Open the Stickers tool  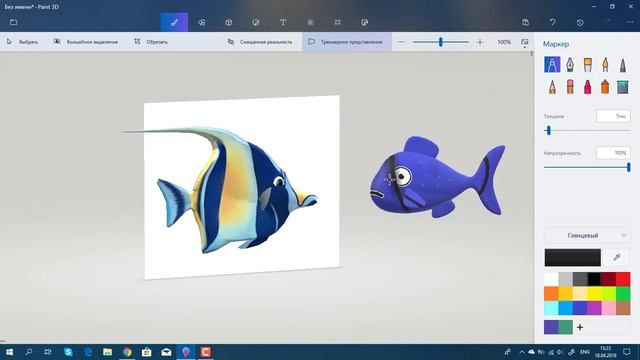[x=256, y=22]
